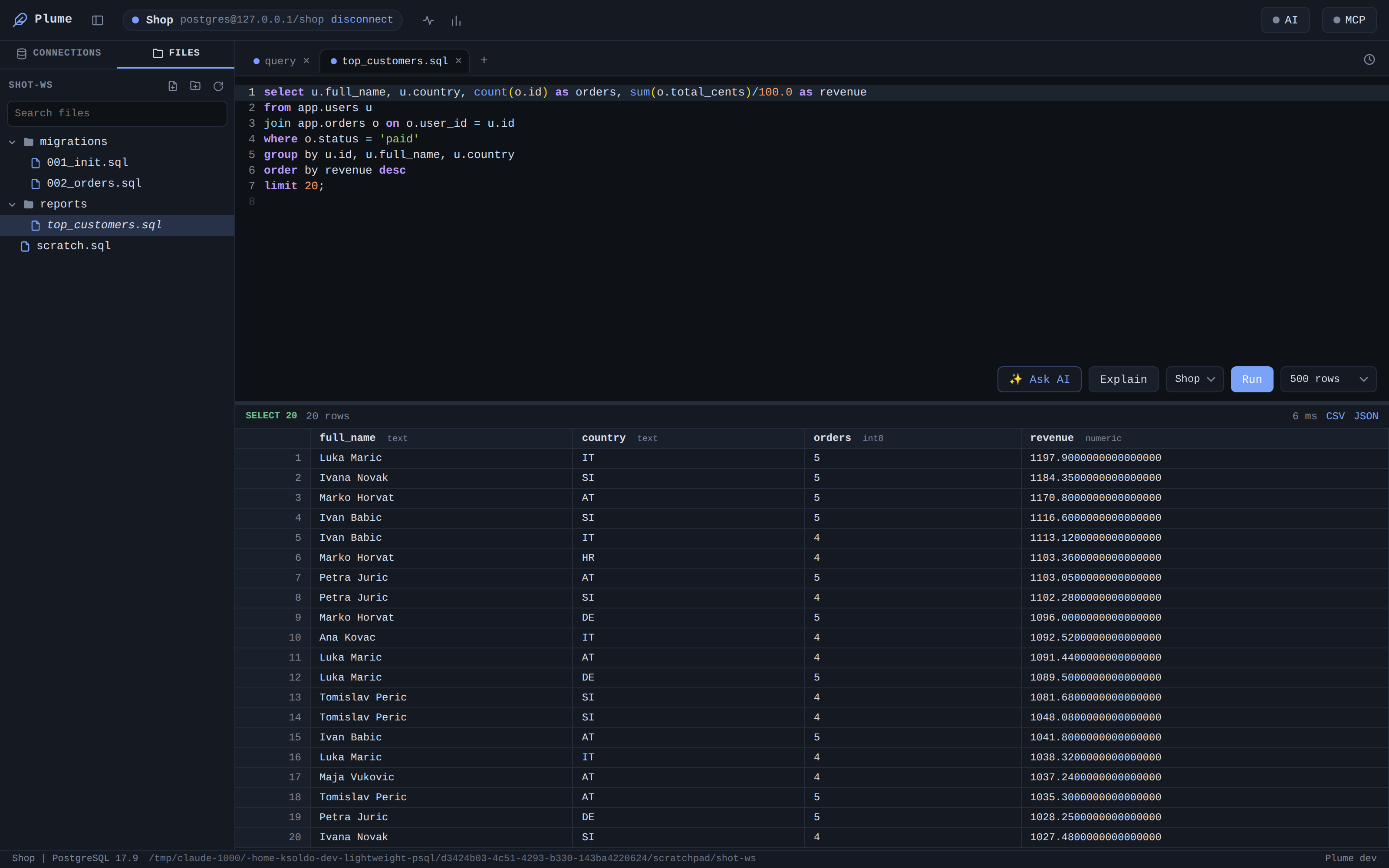Create a new folder in SHOT-WS
This screenshot has width=1389, height=868.
pos(196,86)
